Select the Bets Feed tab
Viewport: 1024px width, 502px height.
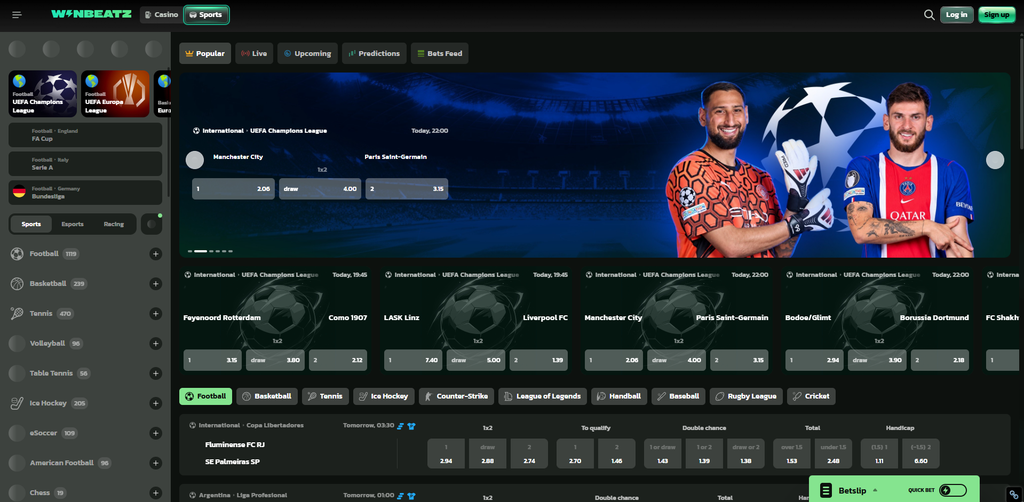(440, 54)
